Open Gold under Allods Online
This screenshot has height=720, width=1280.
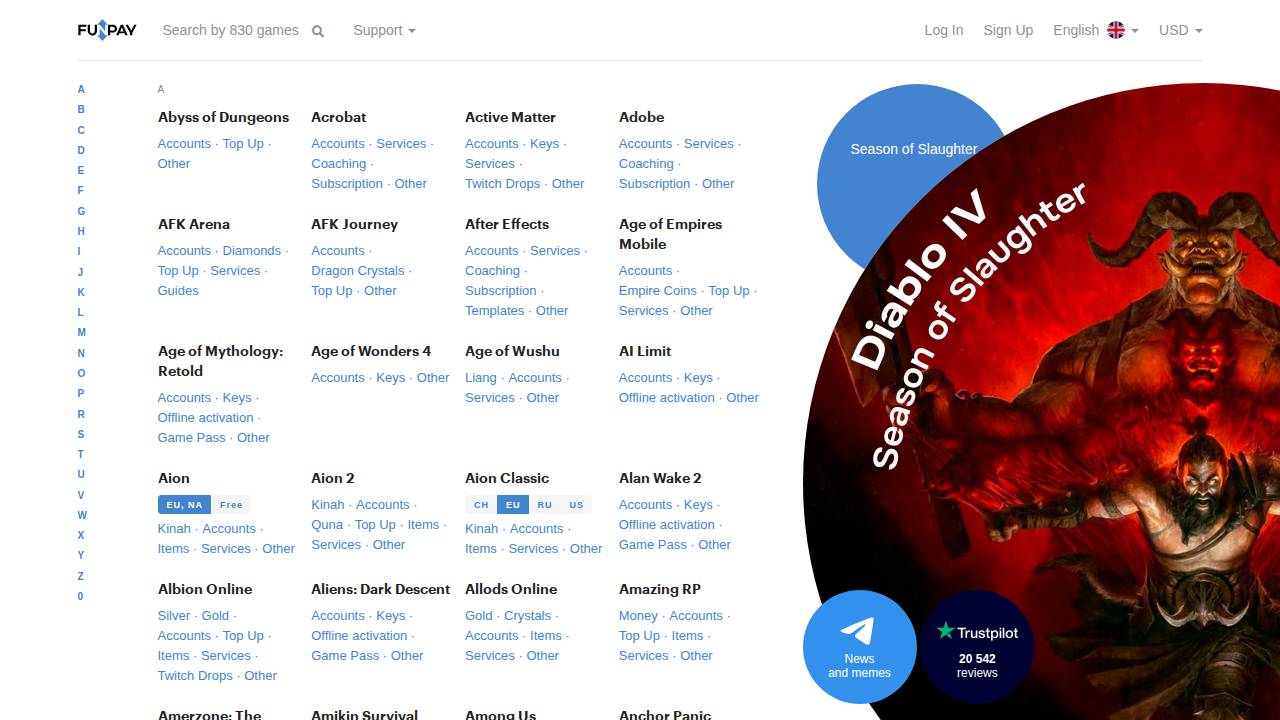[479, 616]
